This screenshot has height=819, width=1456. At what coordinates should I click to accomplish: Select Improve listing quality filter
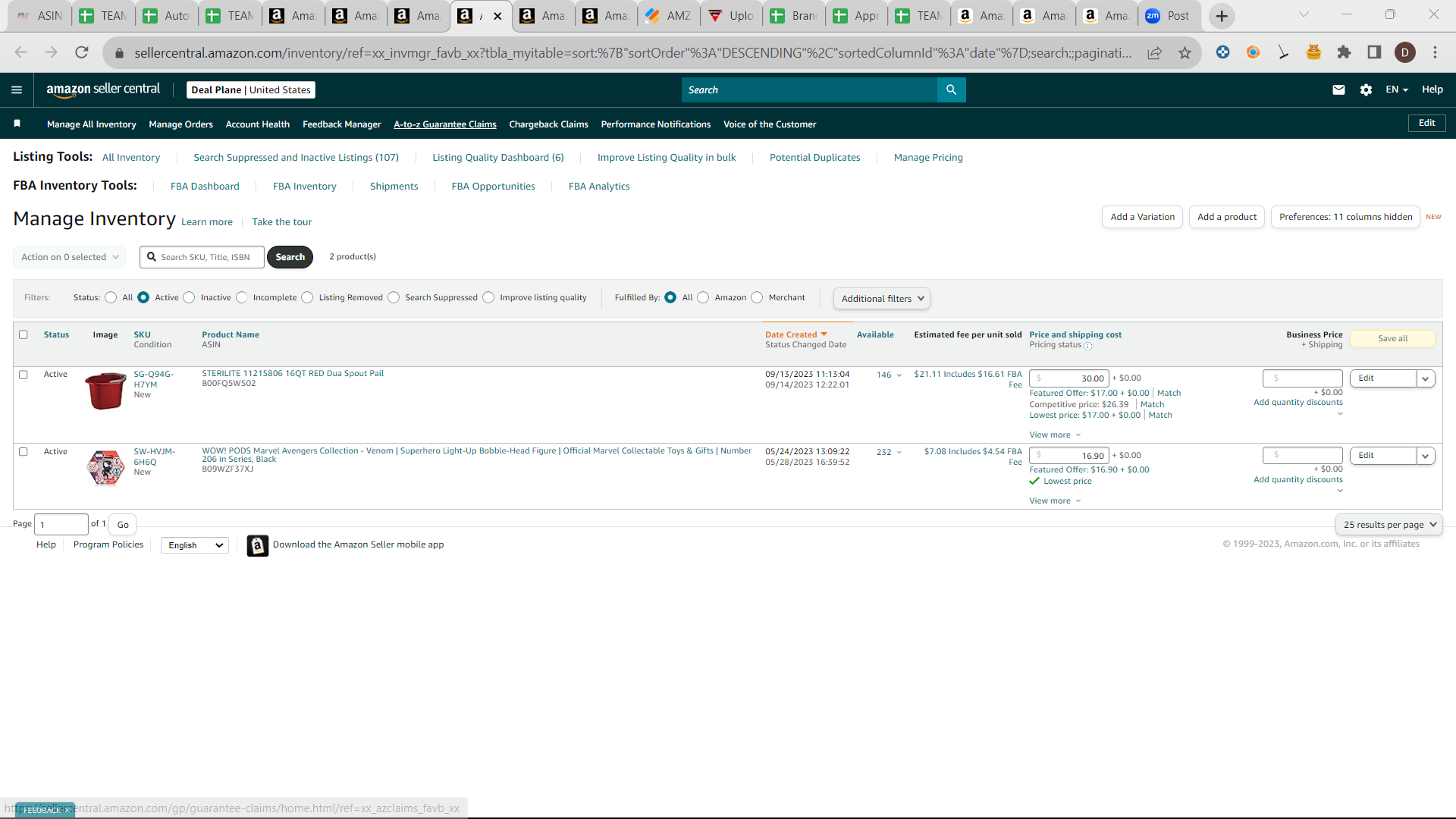coord(488,297)
